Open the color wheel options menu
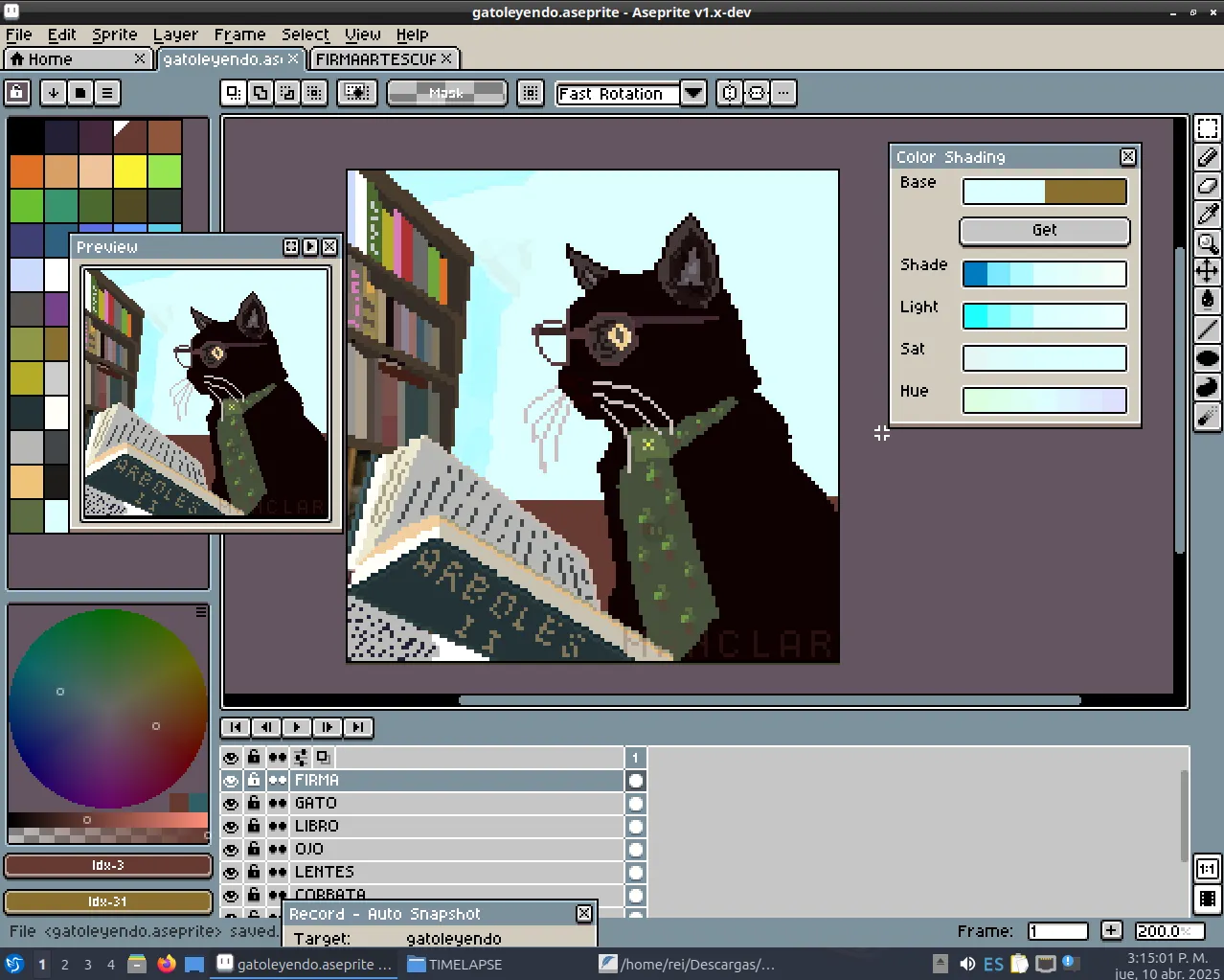This screenshot has height=980, width=1224. (x=201, y=611)
